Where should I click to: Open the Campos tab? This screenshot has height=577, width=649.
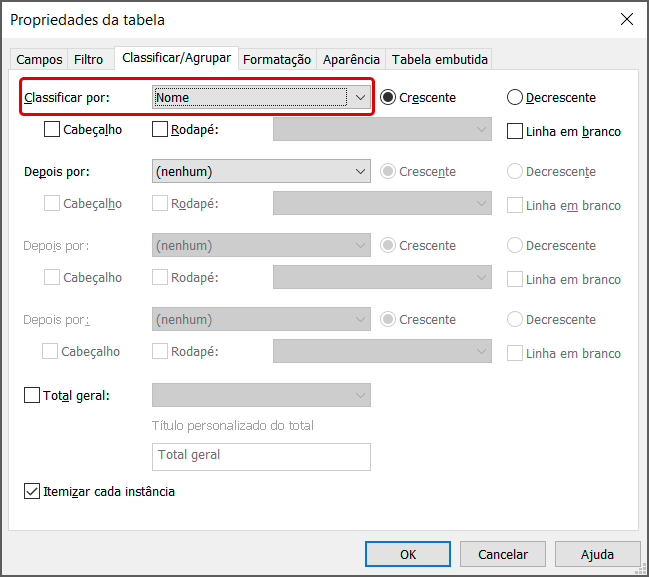coord(40,60)
